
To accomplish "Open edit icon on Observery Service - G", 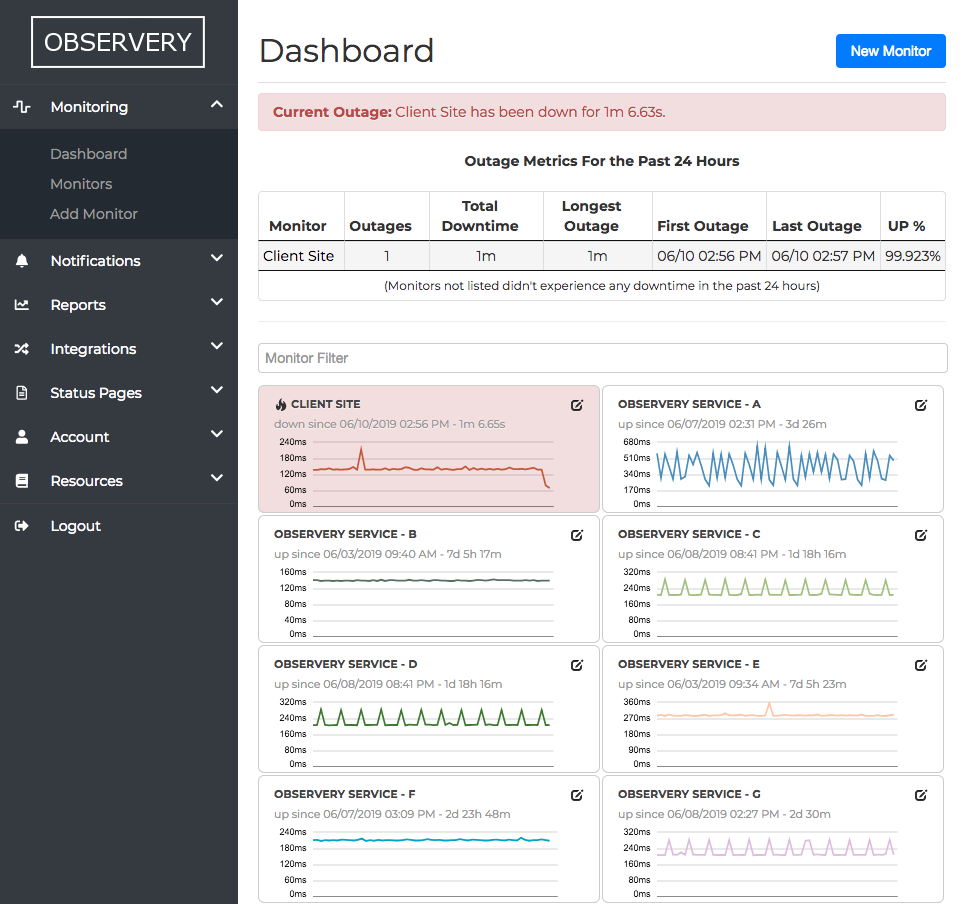I will coord(920,795).
